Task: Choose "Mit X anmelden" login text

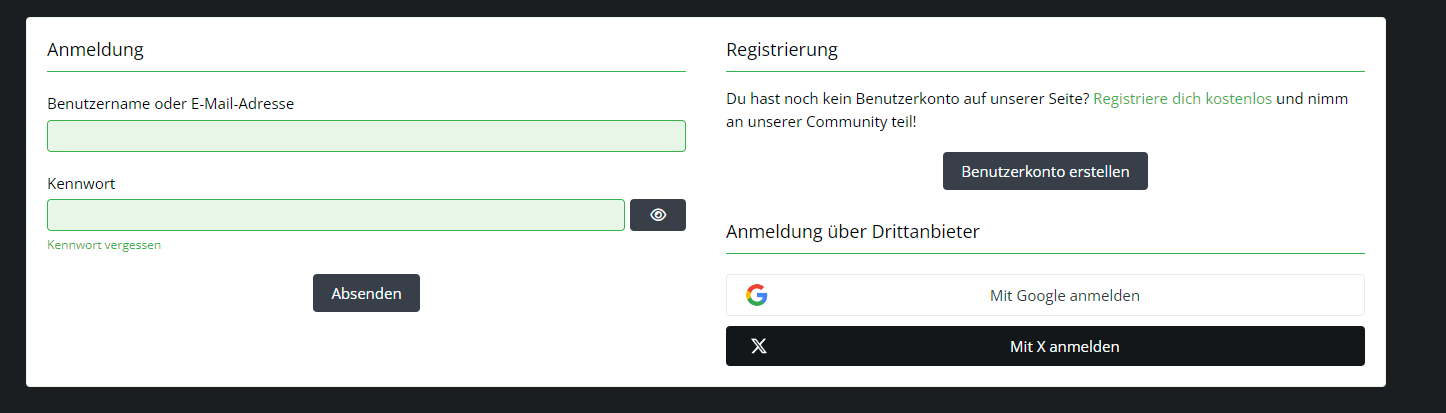Action: [x=1064, y=347]
